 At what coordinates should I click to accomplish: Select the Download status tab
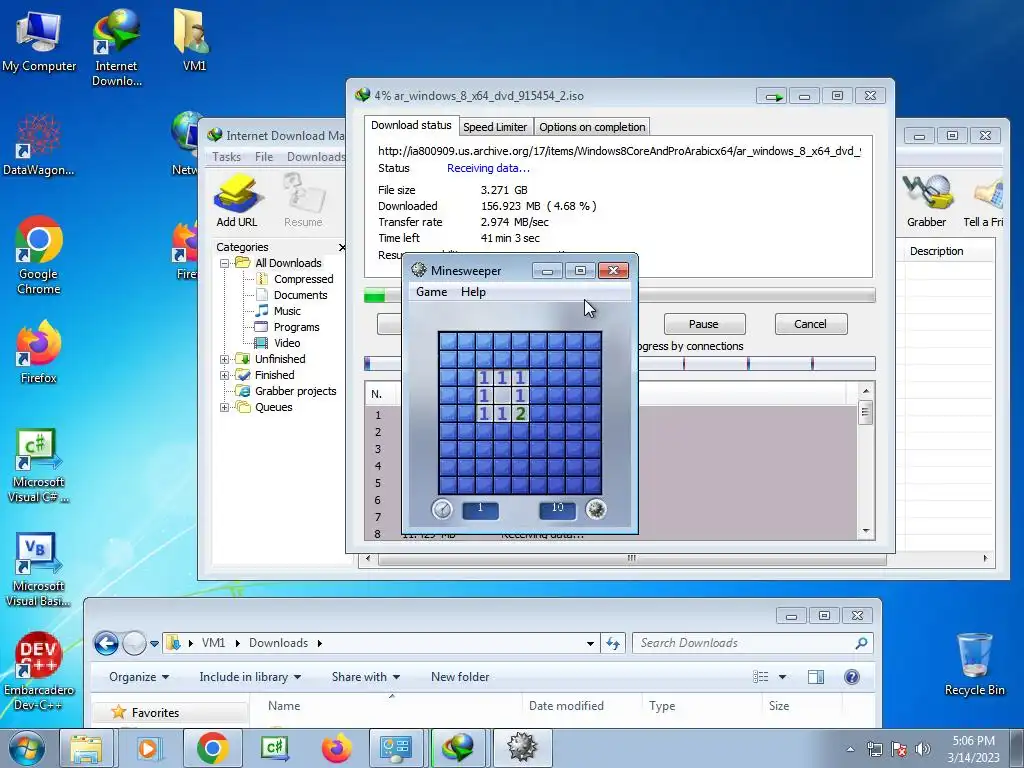coord(411,125)
